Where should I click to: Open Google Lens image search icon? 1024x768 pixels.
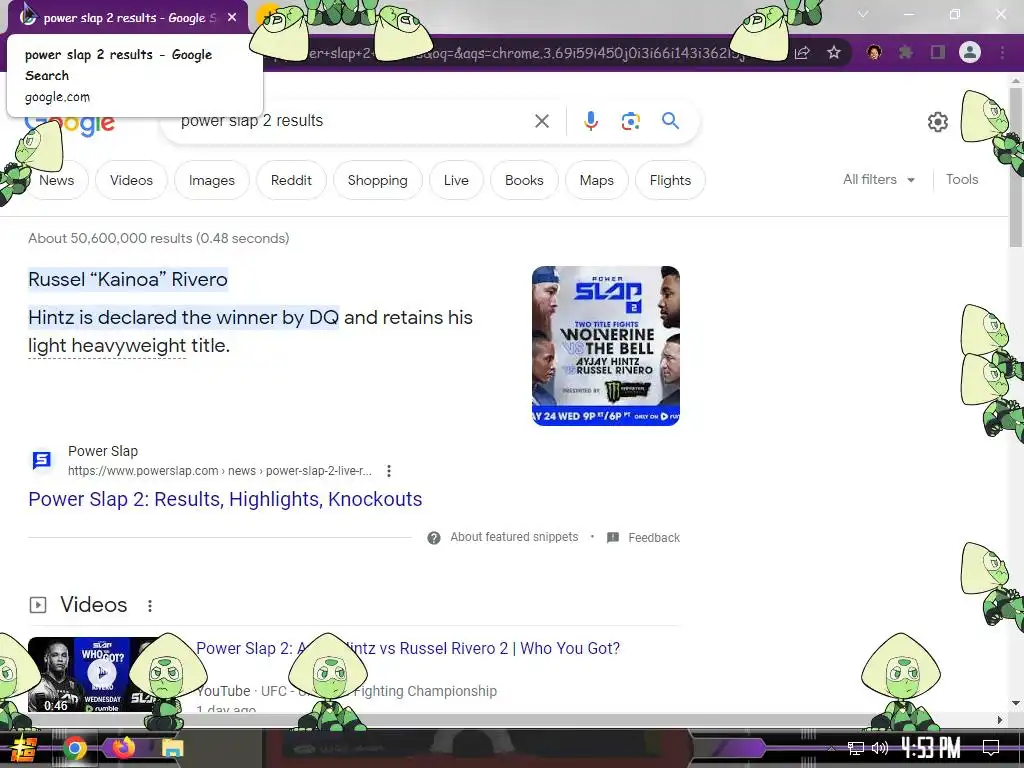(630, 121)
